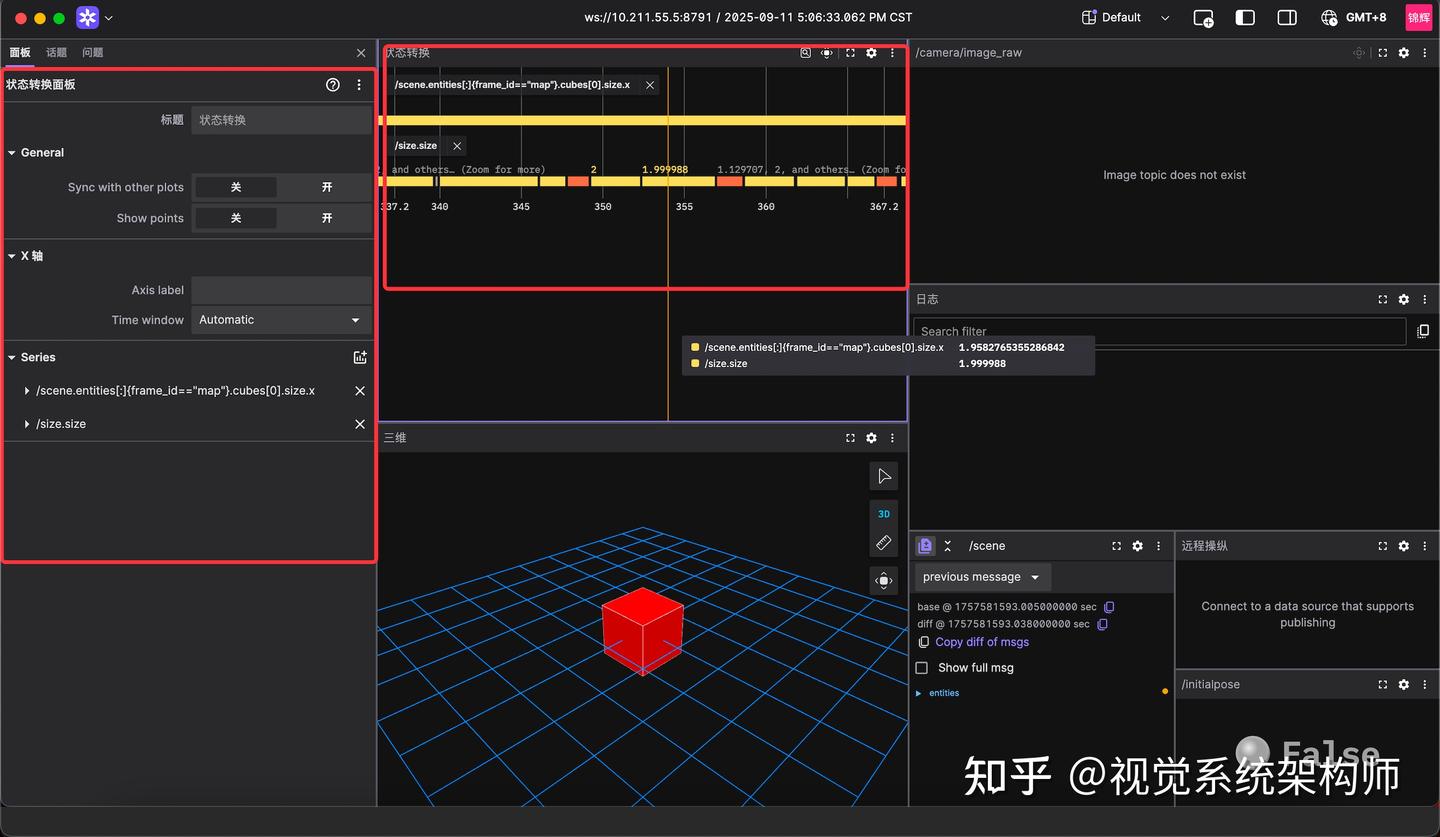Remove the /size.size series with its X button
1440x837 pixels.
tap(359, 423)
